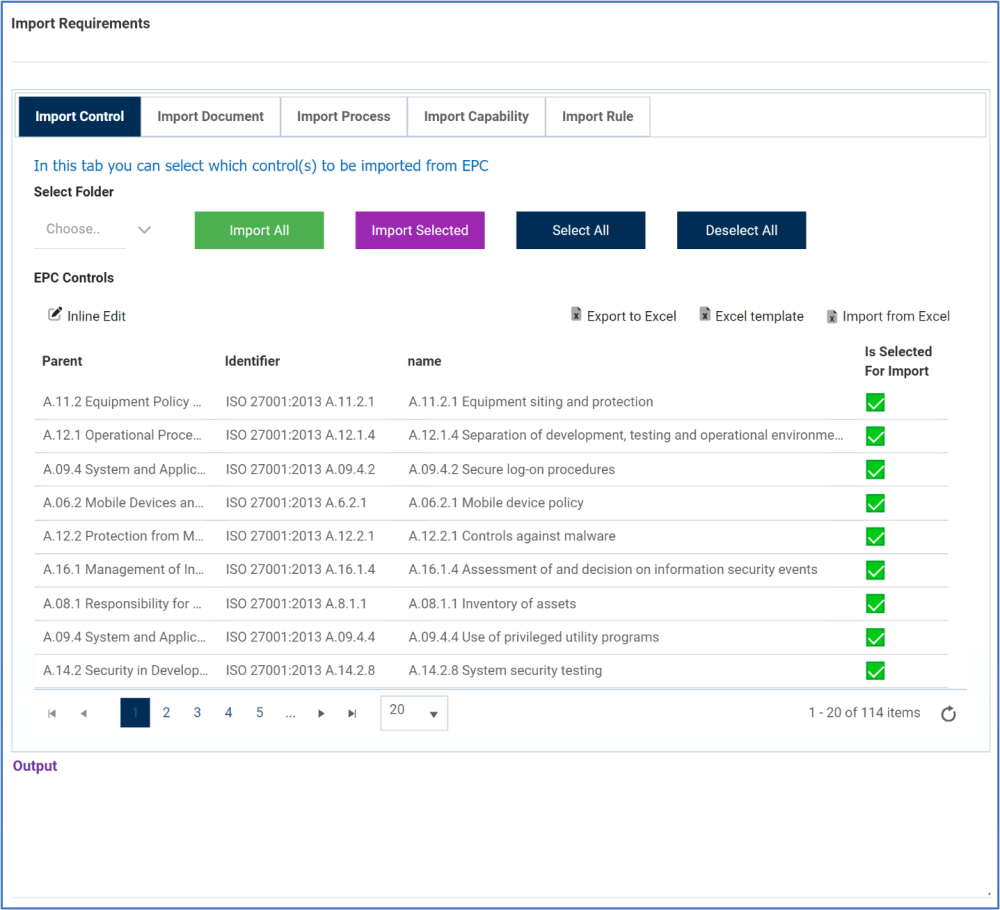The height and width of the screenshot is (910, 1000).
Task: Click the first-page pagination icon
Action: point(52,713)
